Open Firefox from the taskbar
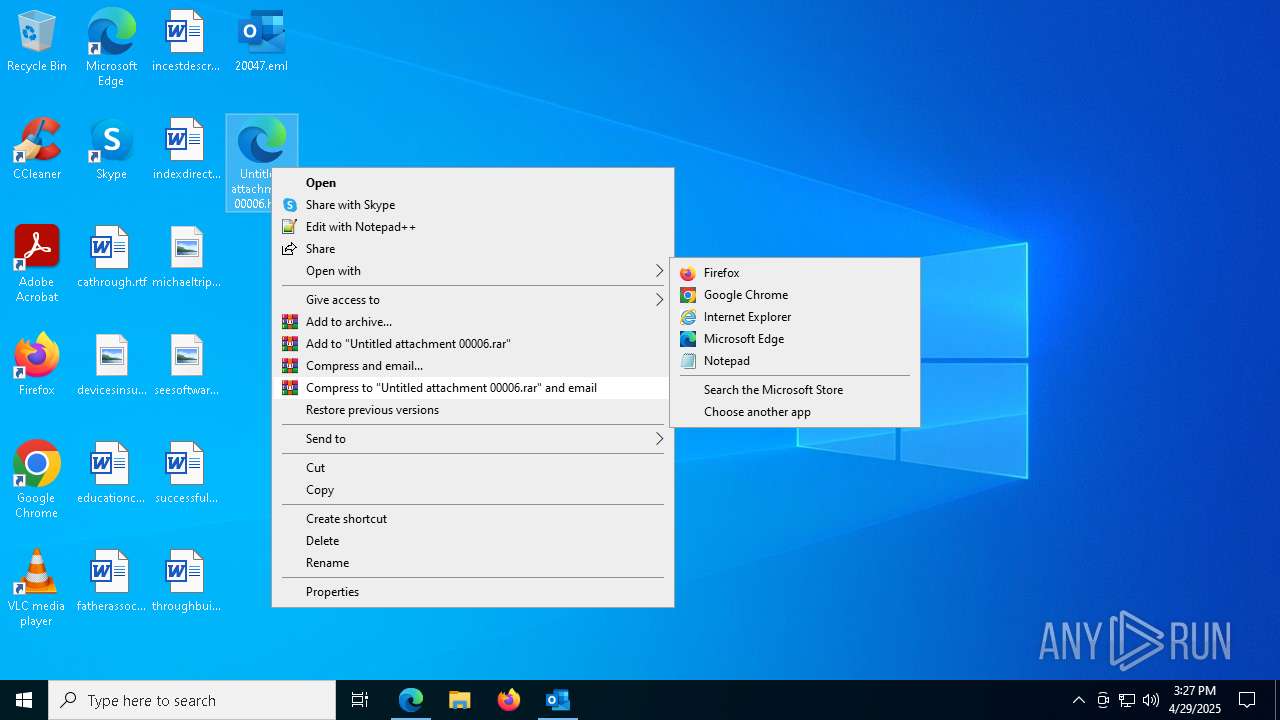 pyautogui.click(x=509, y=700)
